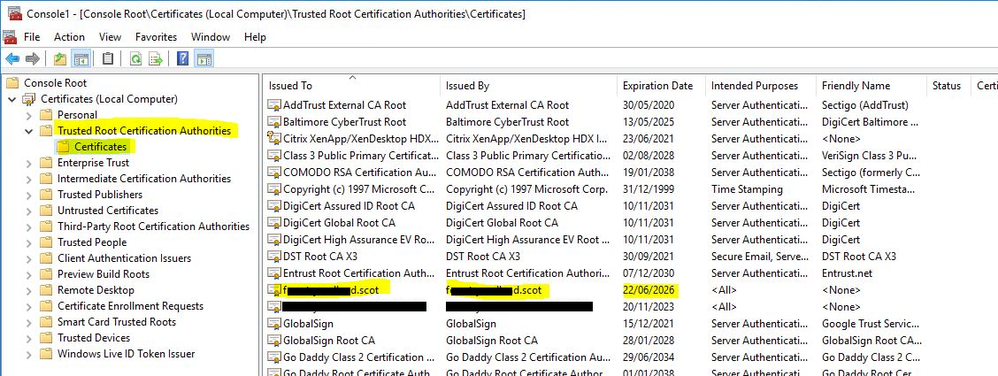The image size is (998, 376).
Task: Click certificate icon for AddTrust External CA Root
Action: pos(274,105)
